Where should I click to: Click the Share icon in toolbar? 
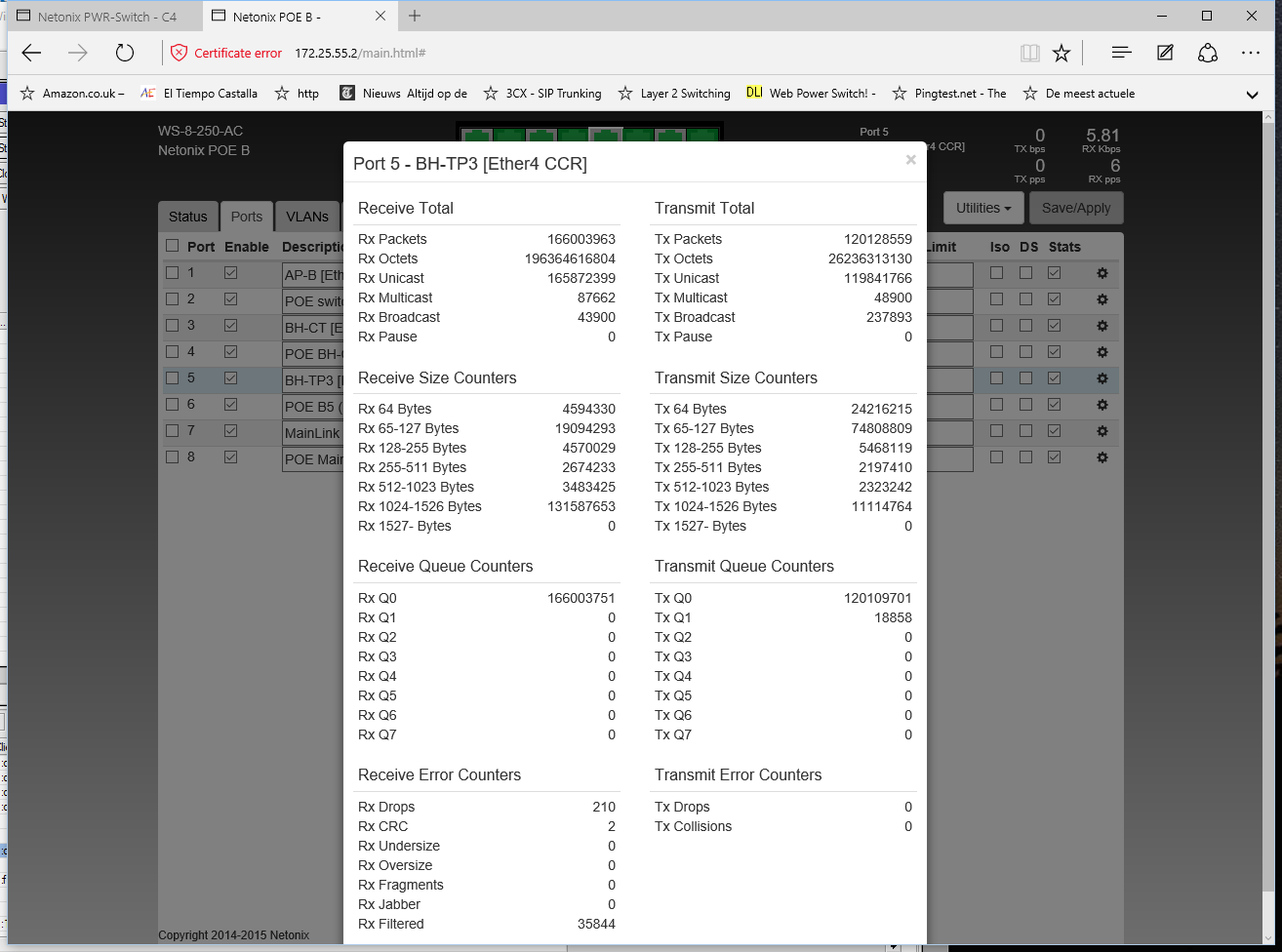[x=1208, y=53]
